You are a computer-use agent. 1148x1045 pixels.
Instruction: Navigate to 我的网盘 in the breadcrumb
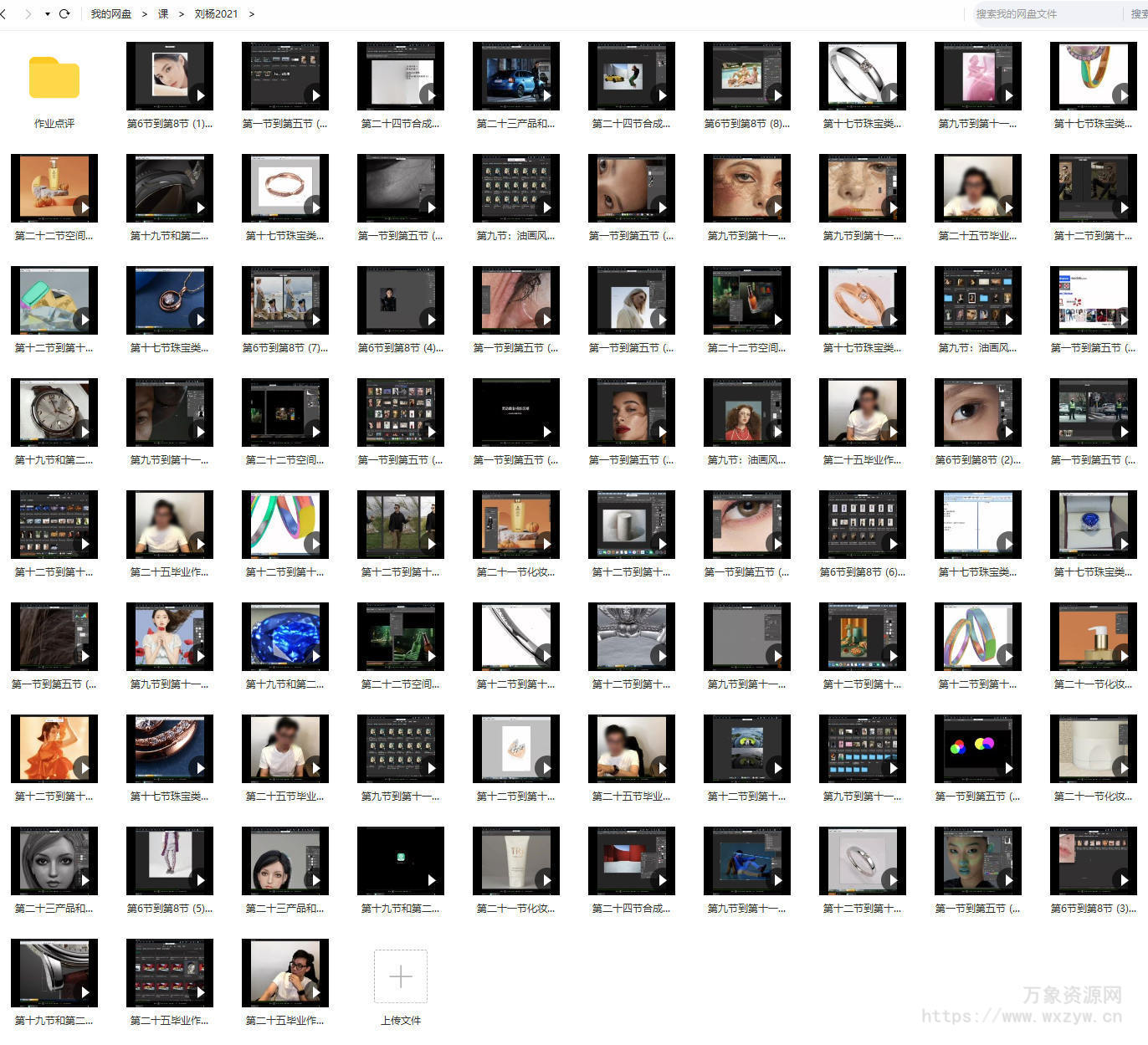pos(111,14)
